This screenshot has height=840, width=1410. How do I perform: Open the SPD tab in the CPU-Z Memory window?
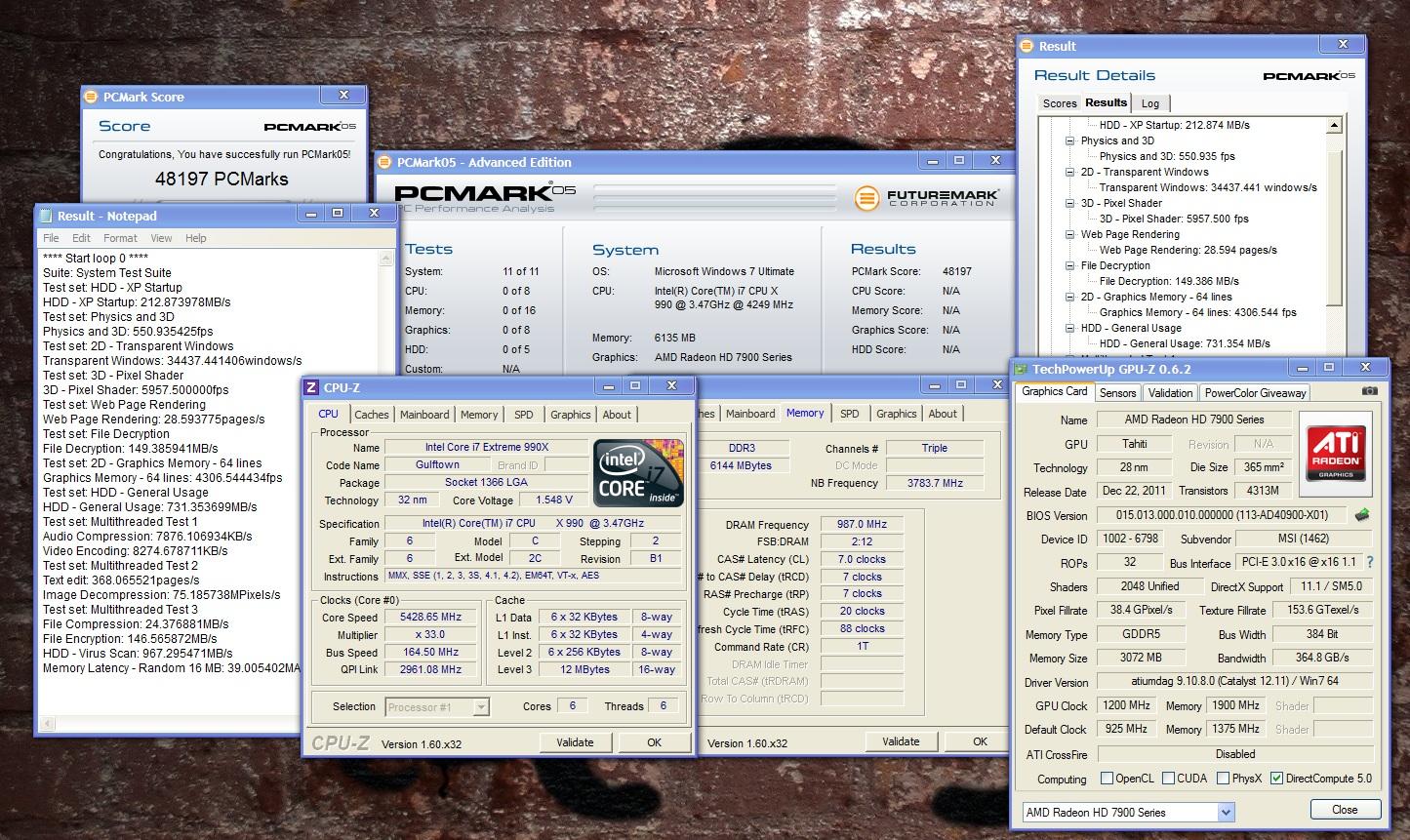point(850,414)
